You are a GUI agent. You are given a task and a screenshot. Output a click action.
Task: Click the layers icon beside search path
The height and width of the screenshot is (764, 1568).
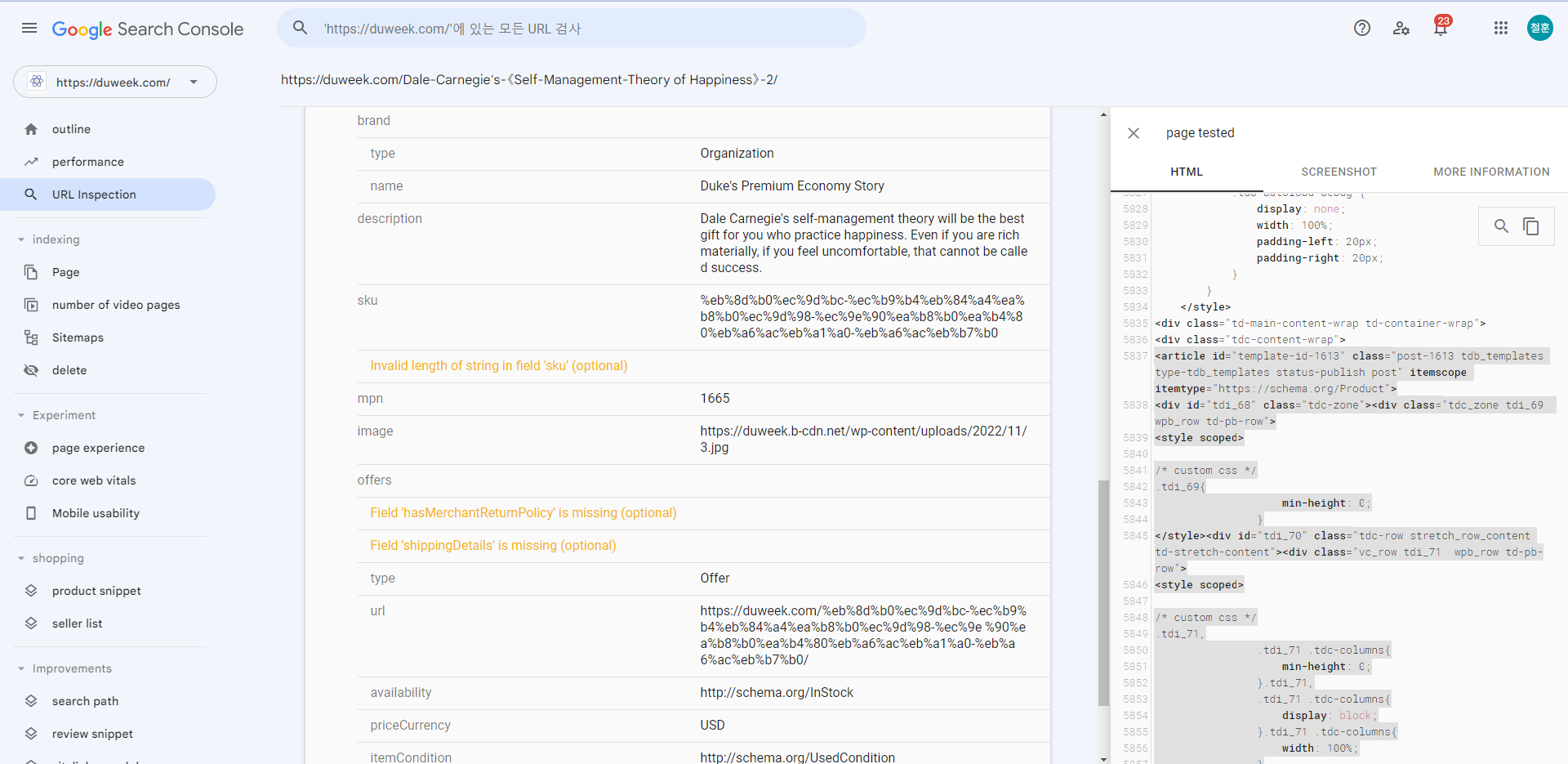click(x=31, y=701)
